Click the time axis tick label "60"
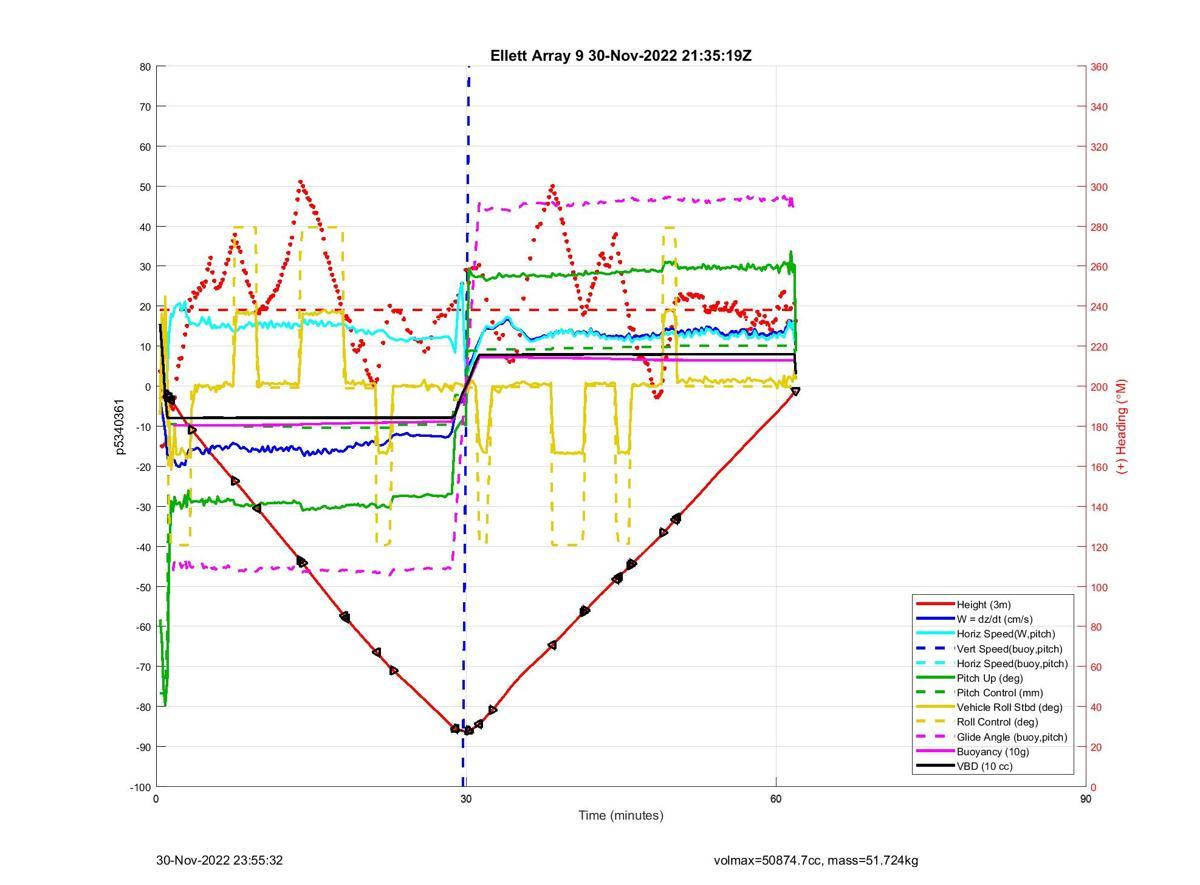 776,799
